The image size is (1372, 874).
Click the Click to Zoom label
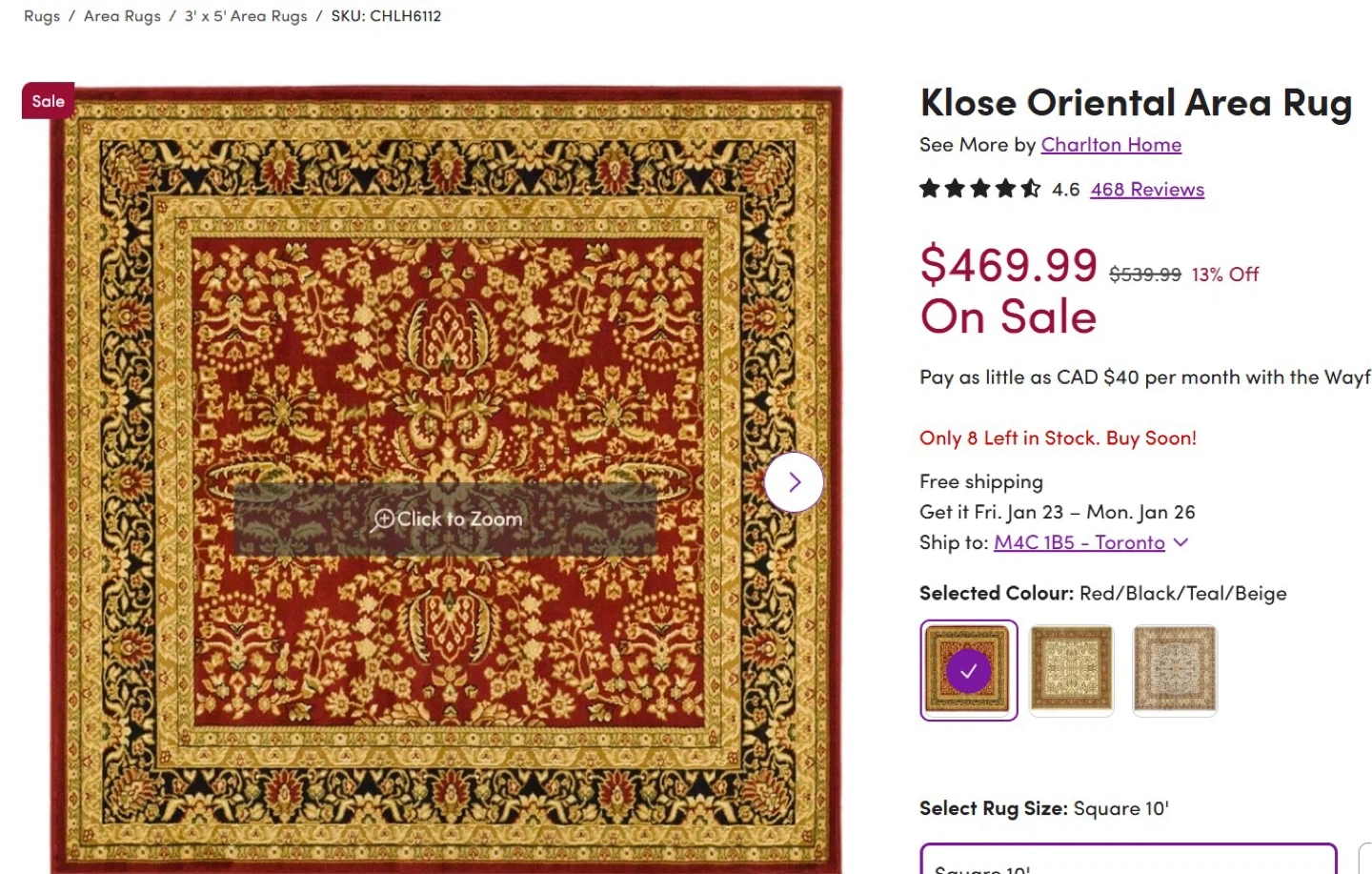(459, 518)
